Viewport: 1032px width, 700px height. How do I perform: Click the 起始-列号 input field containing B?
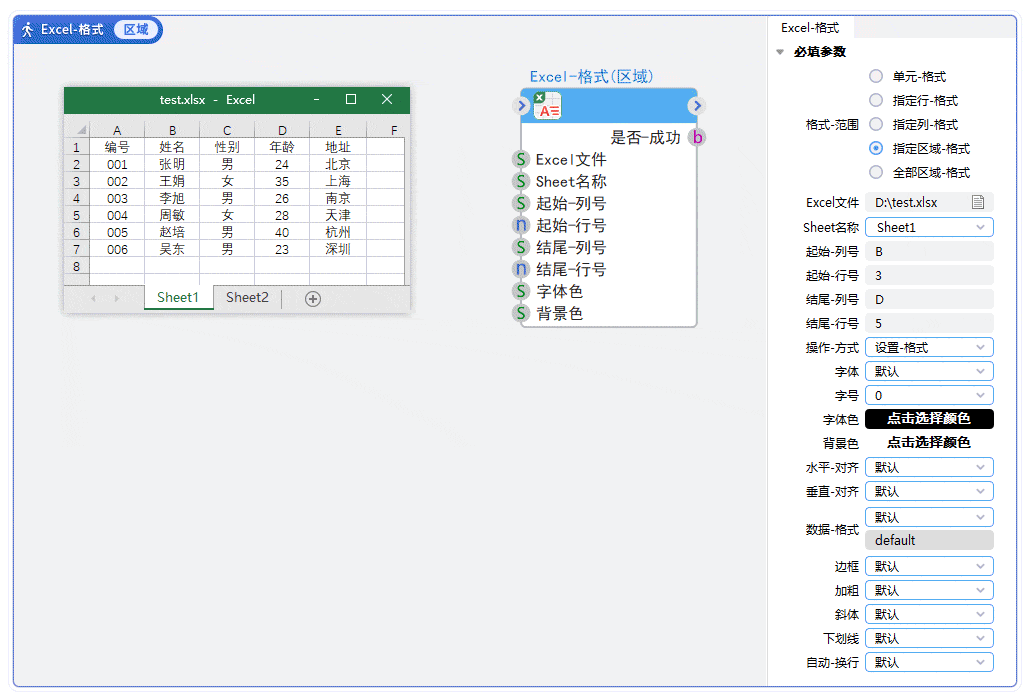tap(929, 251)
